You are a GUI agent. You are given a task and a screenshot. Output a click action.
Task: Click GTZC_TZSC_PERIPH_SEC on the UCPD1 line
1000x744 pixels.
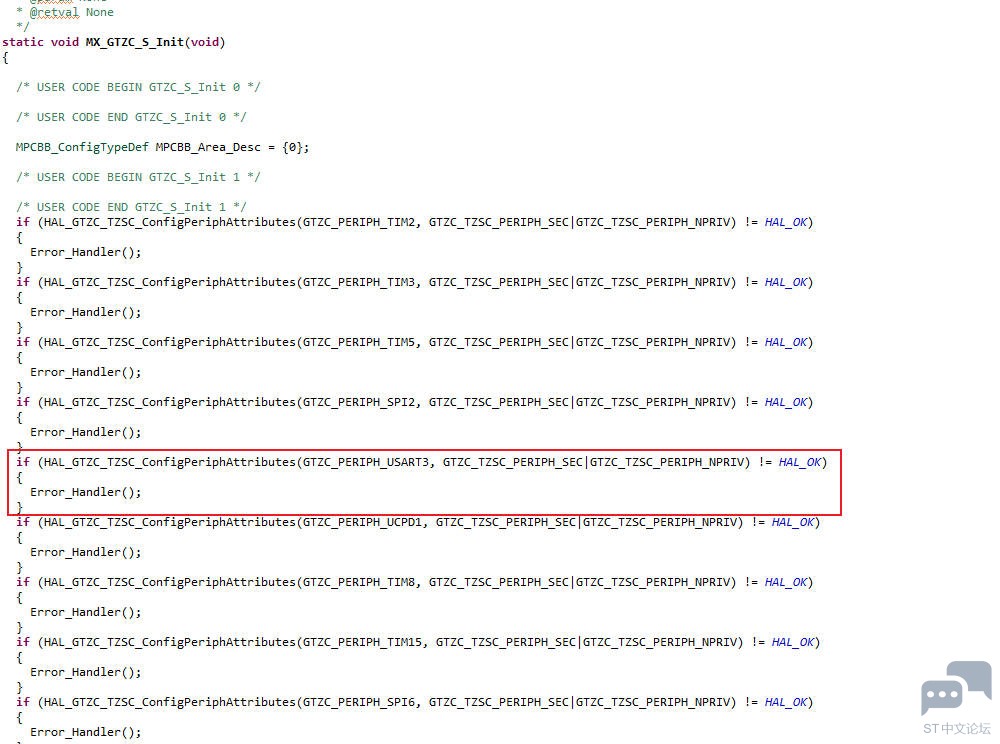(506, 522)
